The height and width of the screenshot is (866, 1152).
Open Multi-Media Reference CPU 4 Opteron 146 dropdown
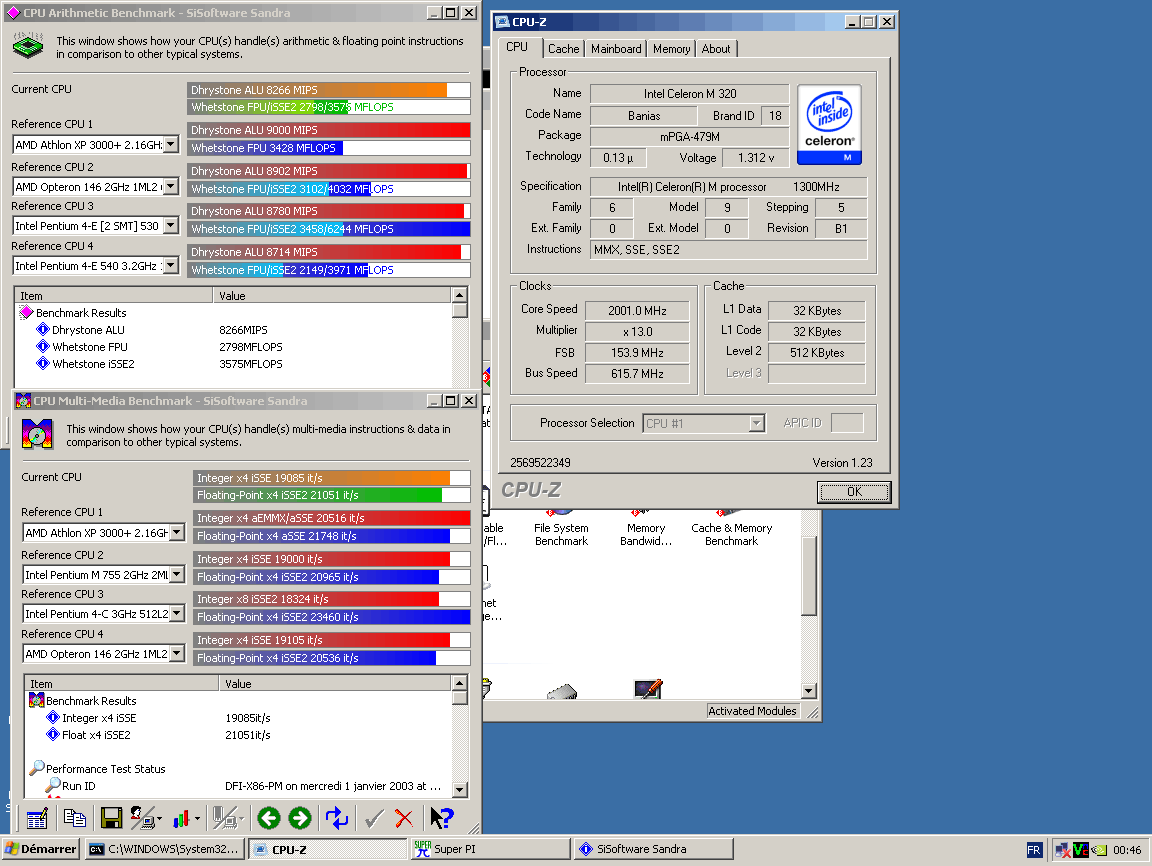click(x=177, y=653)
